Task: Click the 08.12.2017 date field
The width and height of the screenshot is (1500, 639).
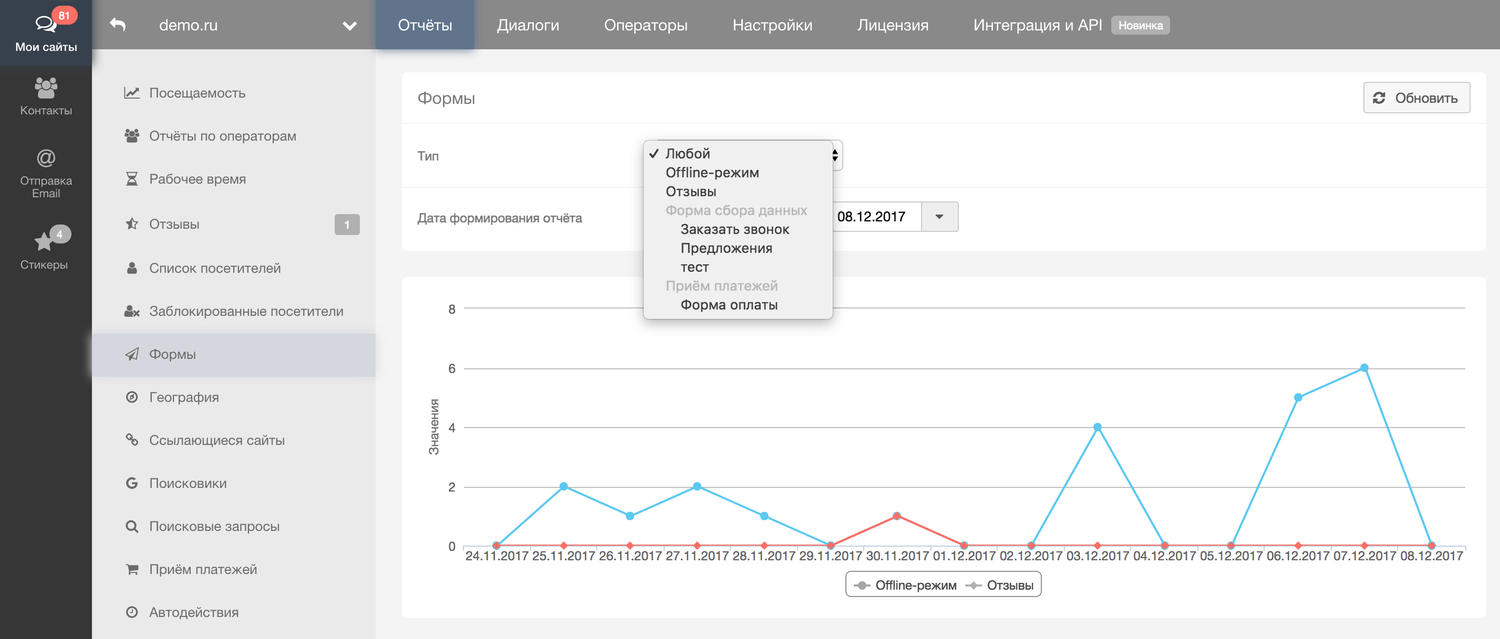Action: coord(876,217)
